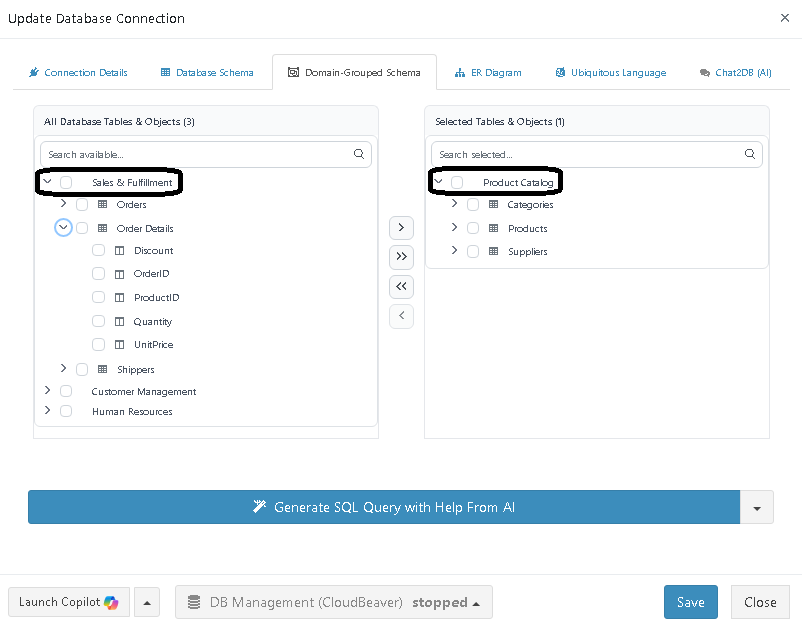
Task: Click the move-all-right double arrow button
Action: pos(401,257)
